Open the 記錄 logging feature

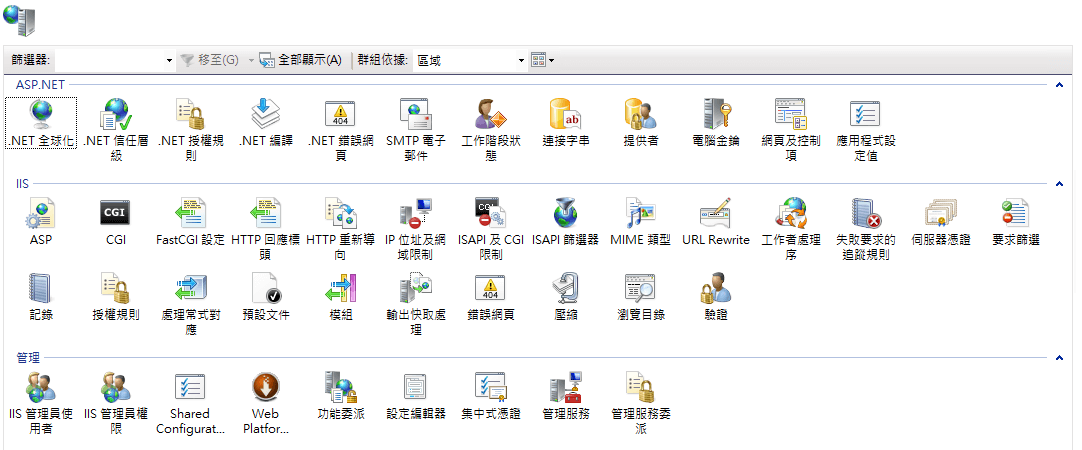pos(41,297)
